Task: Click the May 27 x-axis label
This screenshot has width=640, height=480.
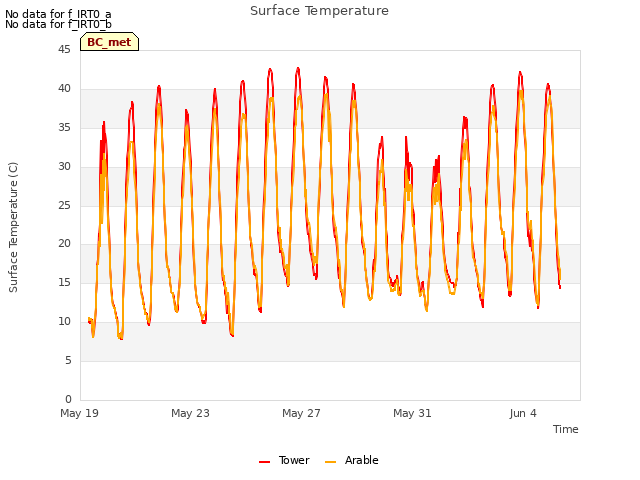Action: [301, 413]
